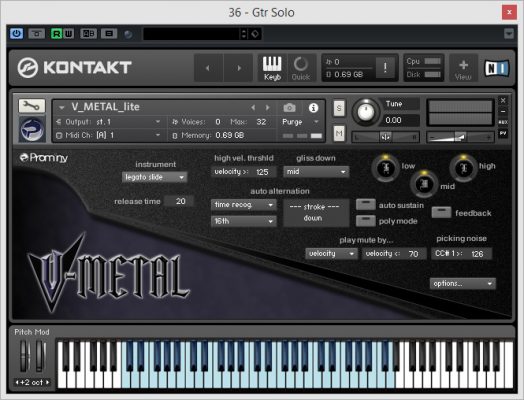Toggle feedback switch
This screenshot has width=524, height=400.
tap(441, 213)
